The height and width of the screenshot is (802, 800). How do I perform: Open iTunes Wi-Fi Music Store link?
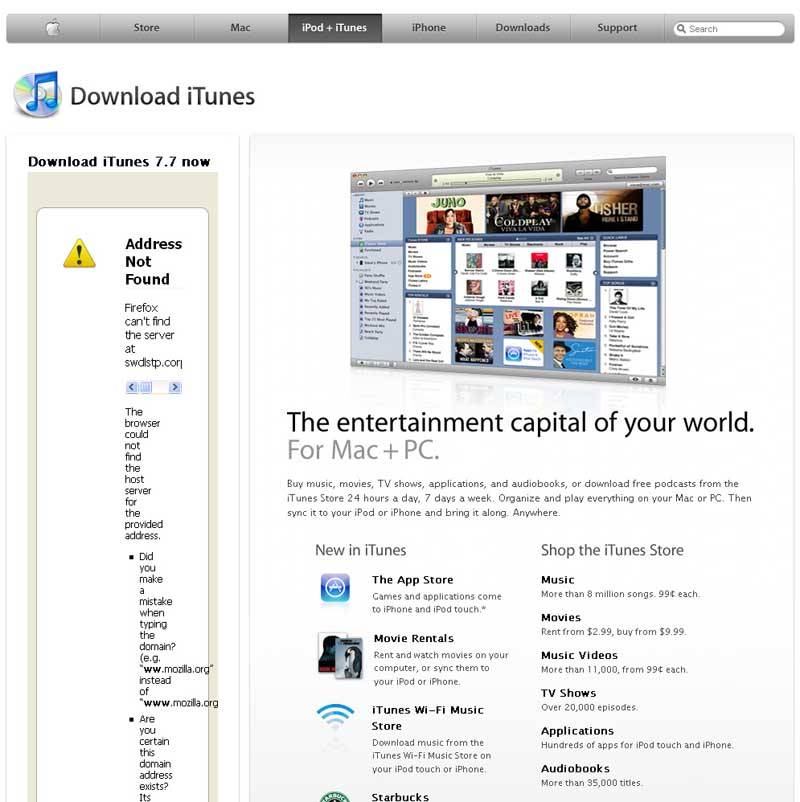pyautogui.click(x=428, y=718)
